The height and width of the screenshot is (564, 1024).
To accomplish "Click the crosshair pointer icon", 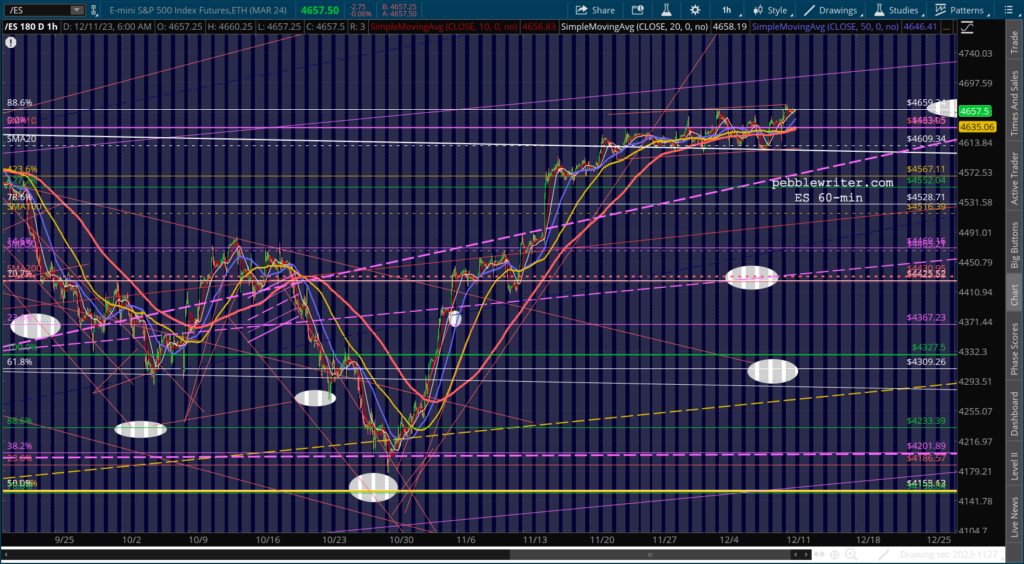I will click(835, 555).
